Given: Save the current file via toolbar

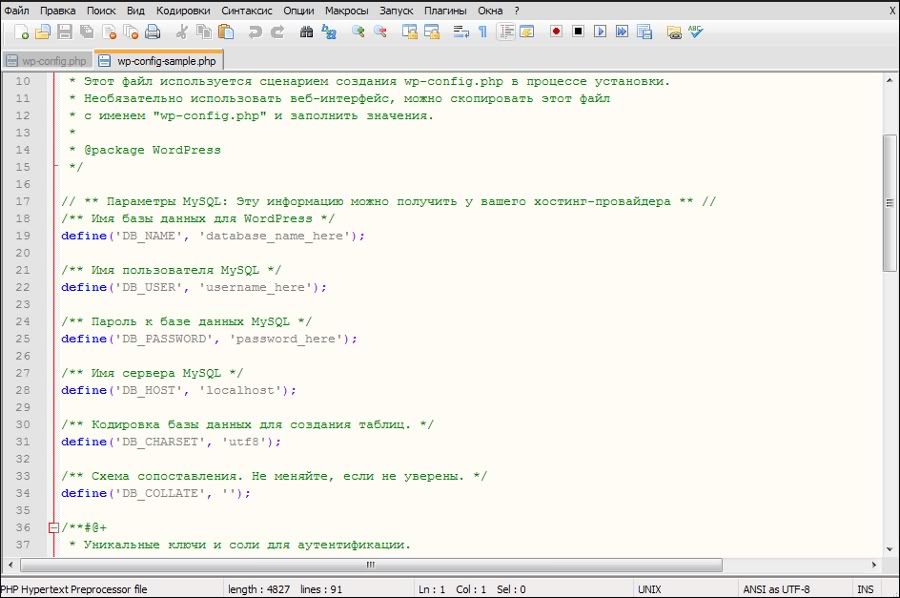Looking at the screenshot, I should [65, 32].
